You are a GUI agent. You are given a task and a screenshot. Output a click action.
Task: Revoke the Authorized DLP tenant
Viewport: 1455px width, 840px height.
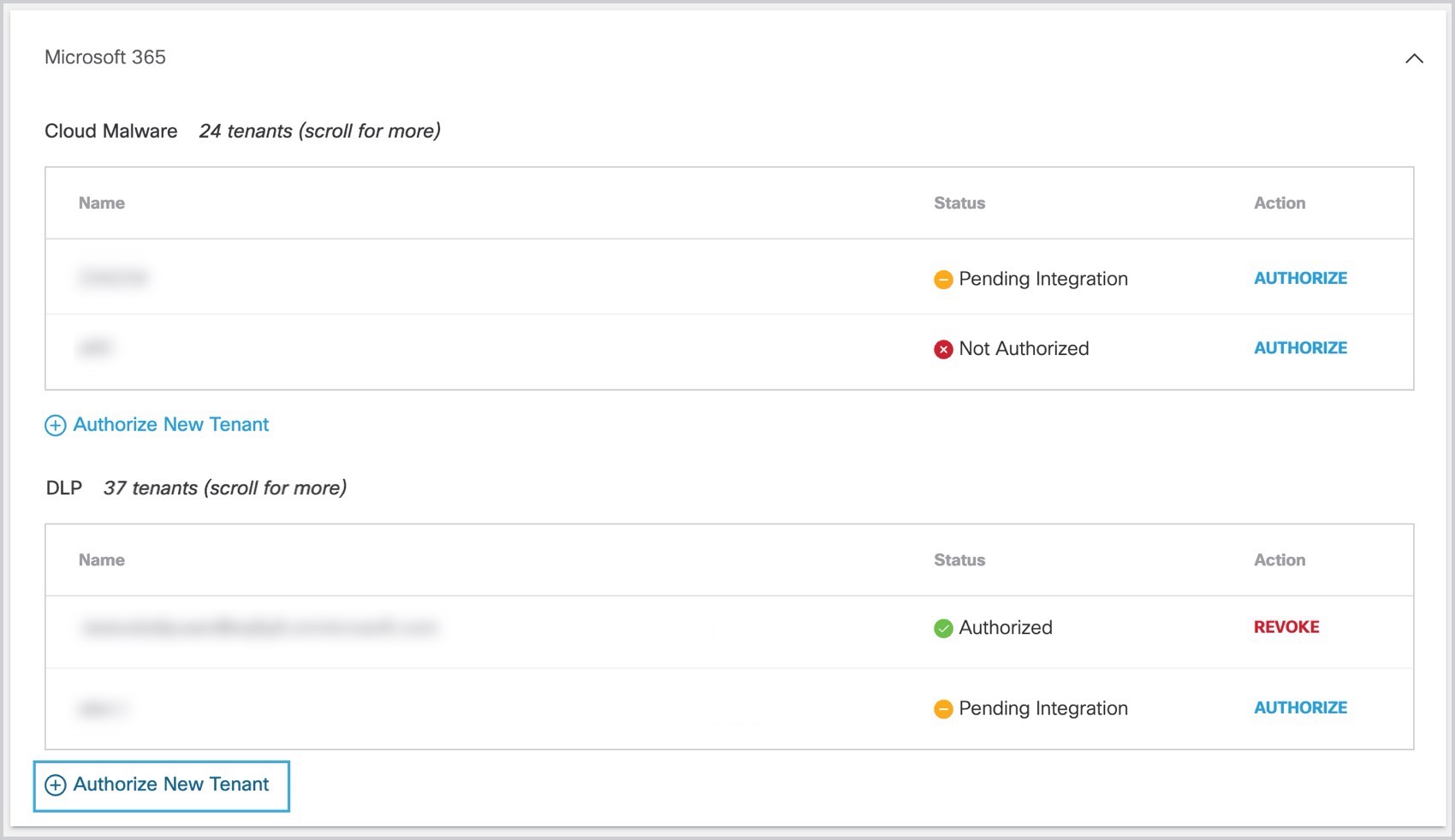point(1286,627)
